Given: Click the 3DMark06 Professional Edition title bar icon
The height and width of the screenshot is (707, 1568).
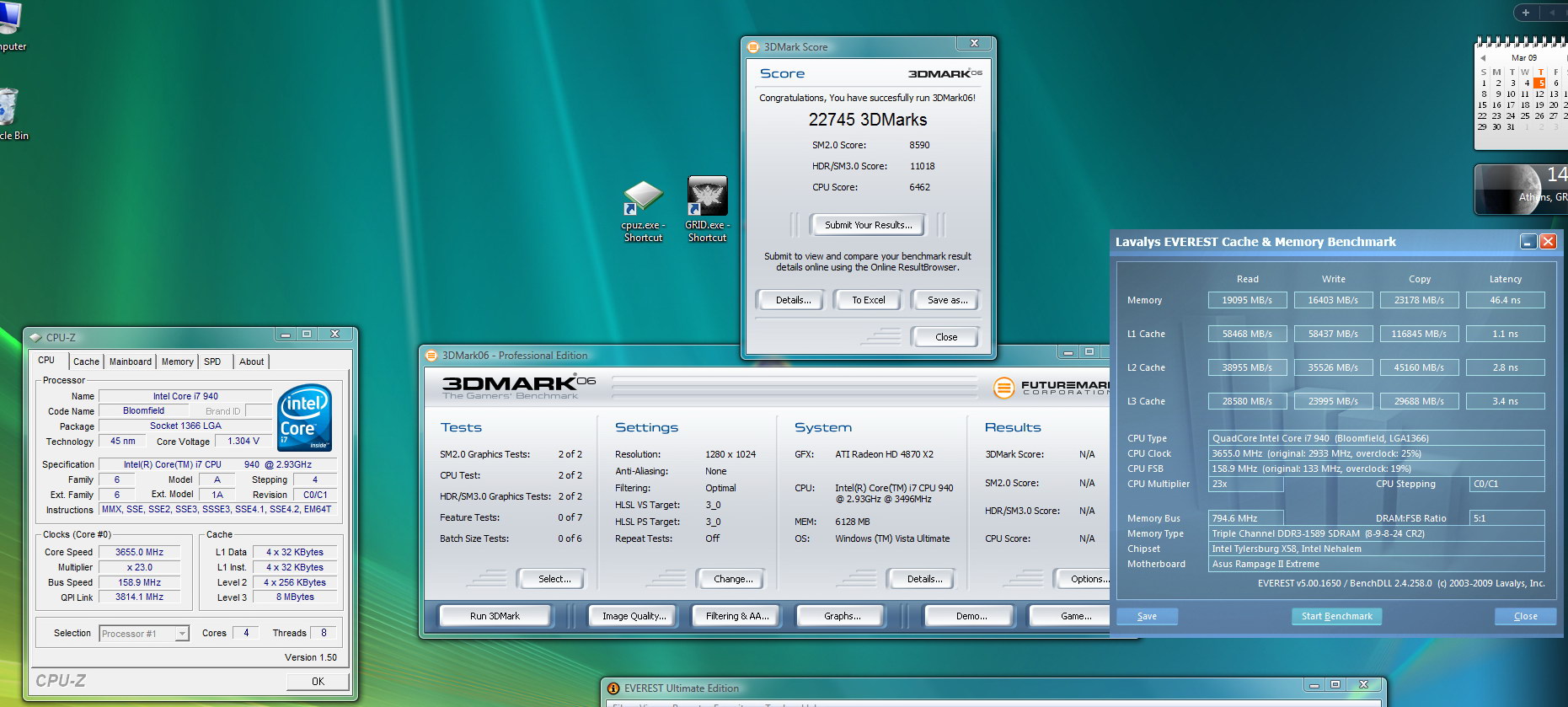Looking at the screenshot, I should 431,356.
